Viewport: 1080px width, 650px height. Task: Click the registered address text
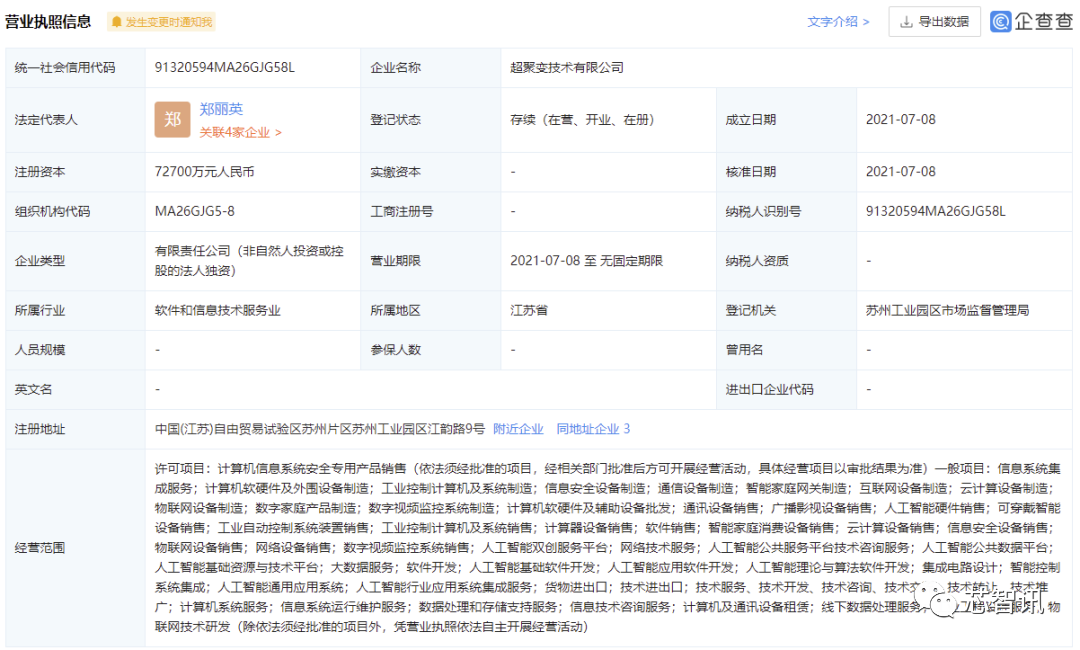(x=320, y=429)
